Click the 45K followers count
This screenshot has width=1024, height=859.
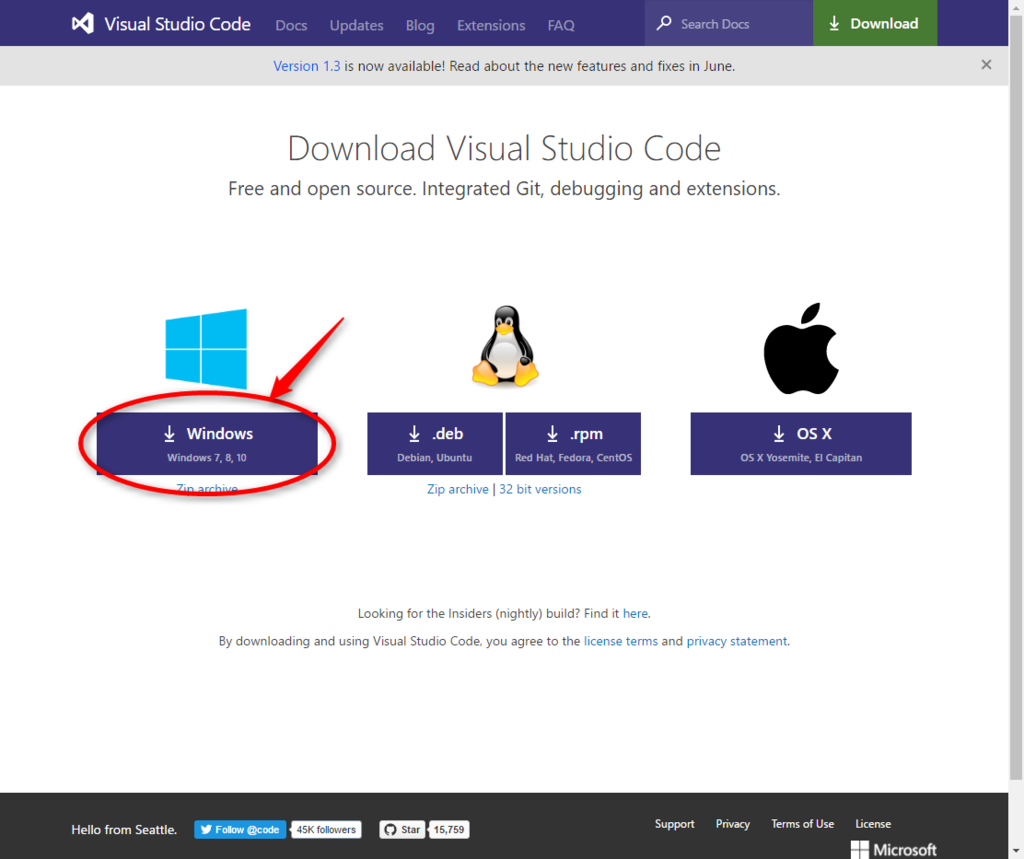coord(326,830)
